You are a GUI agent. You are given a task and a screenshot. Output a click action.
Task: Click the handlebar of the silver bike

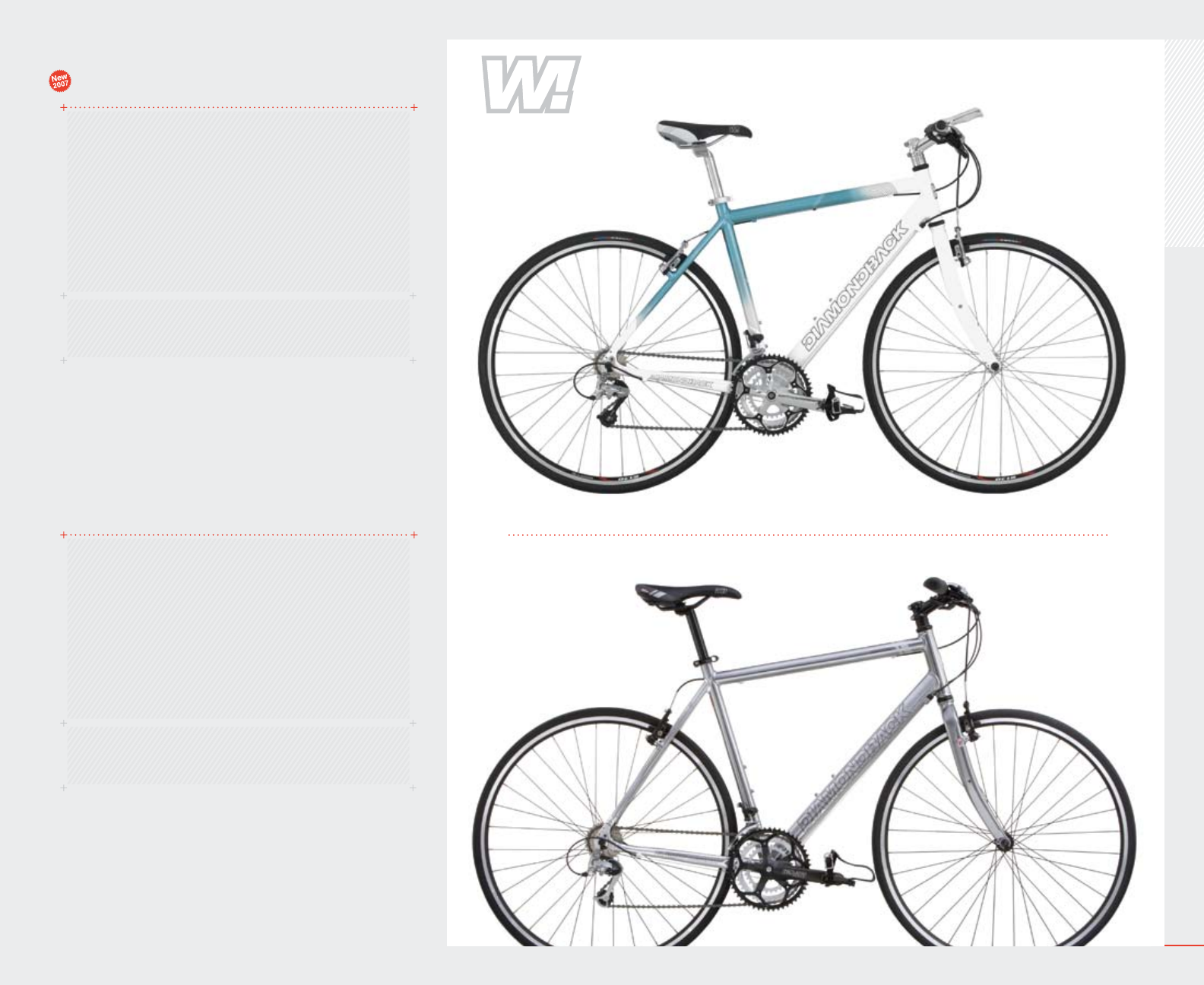(x=943, y=595)
